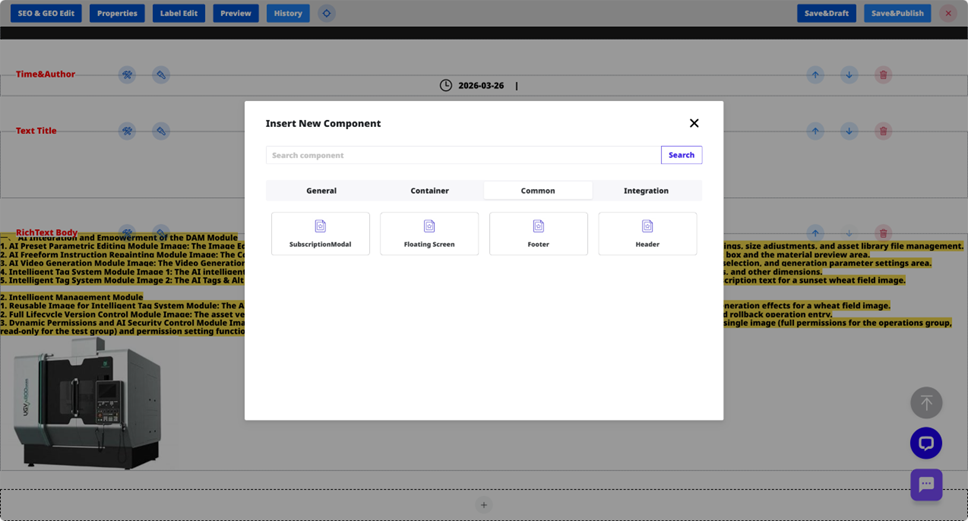Close the Insert New Component dialog
Viewport: 968px width, 521px height.
pyautogui.click(x=694, y=123)
